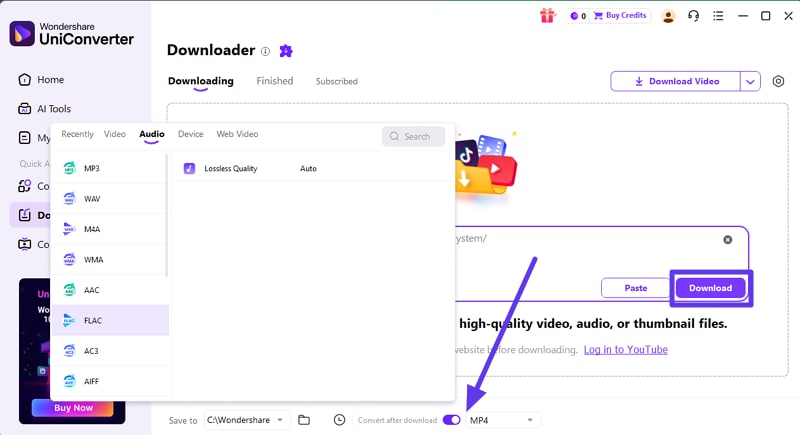800x435 pixels.
Task: Click the Buy Now banner button
Action: [x=73, y=408]
